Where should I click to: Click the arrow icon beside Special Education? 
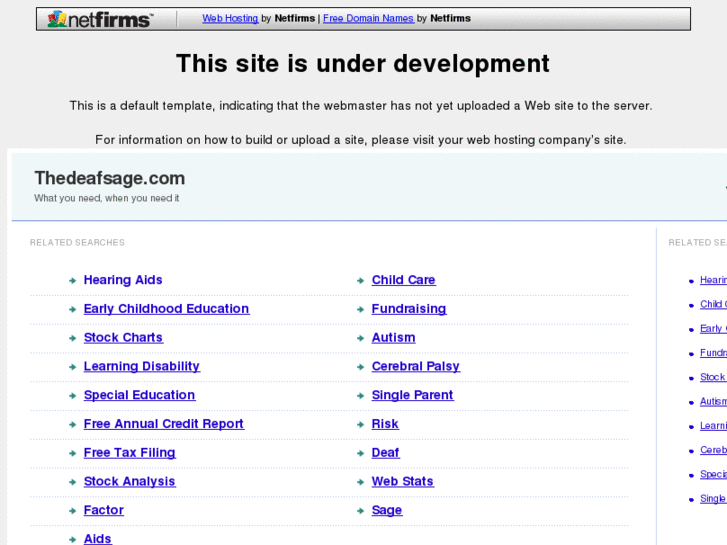[x=72, y=396]
